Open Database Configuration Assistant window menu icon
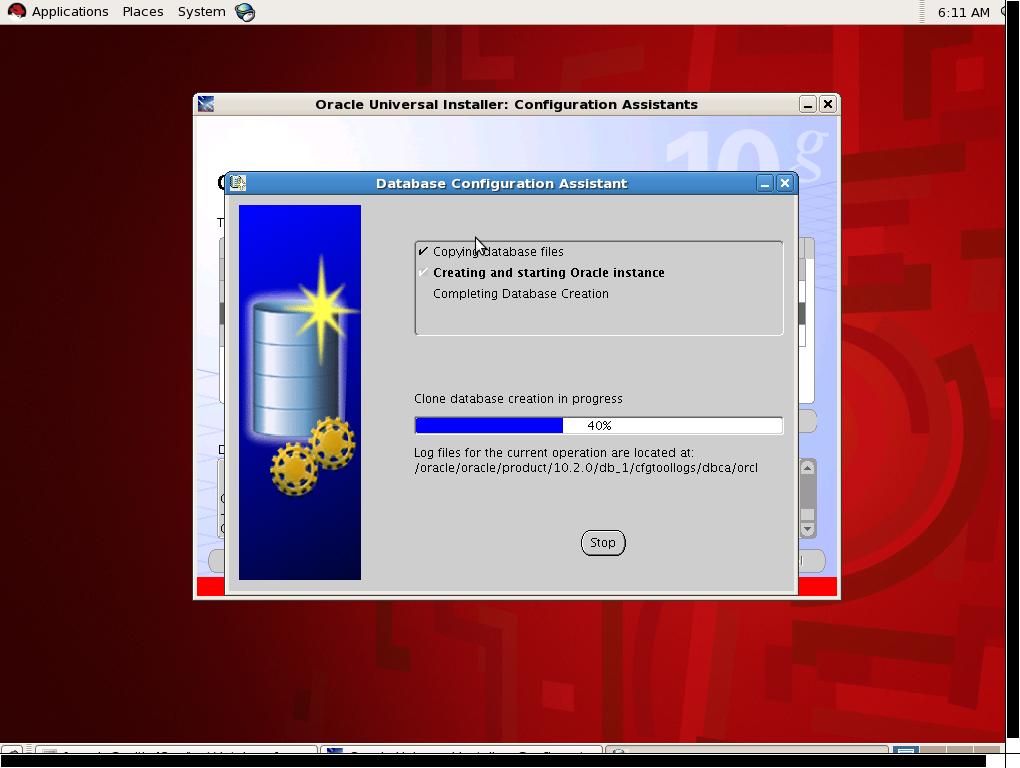 pos(238,183)
